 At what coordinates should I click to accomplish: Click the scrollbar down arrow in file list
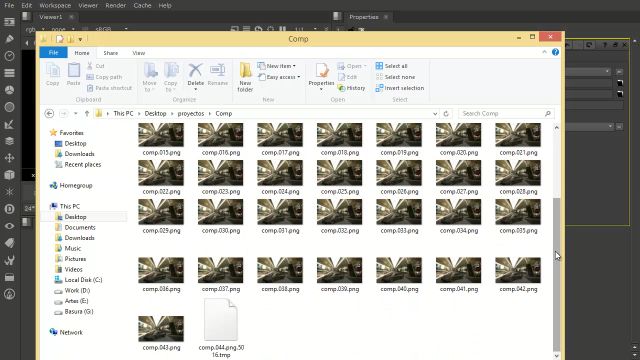coord(556,356)
